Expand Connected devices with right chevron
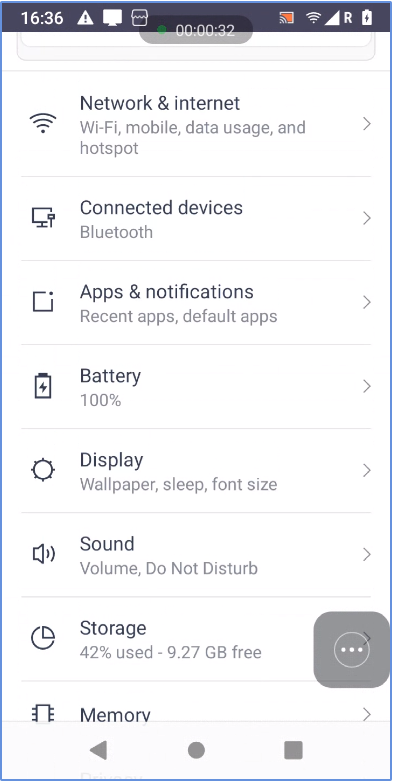Viewport: 395px width, 782px height. 367,218
